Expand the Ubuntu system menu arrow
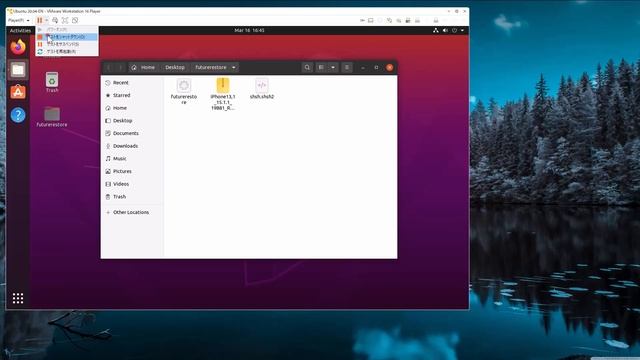 tap(462, 31)
